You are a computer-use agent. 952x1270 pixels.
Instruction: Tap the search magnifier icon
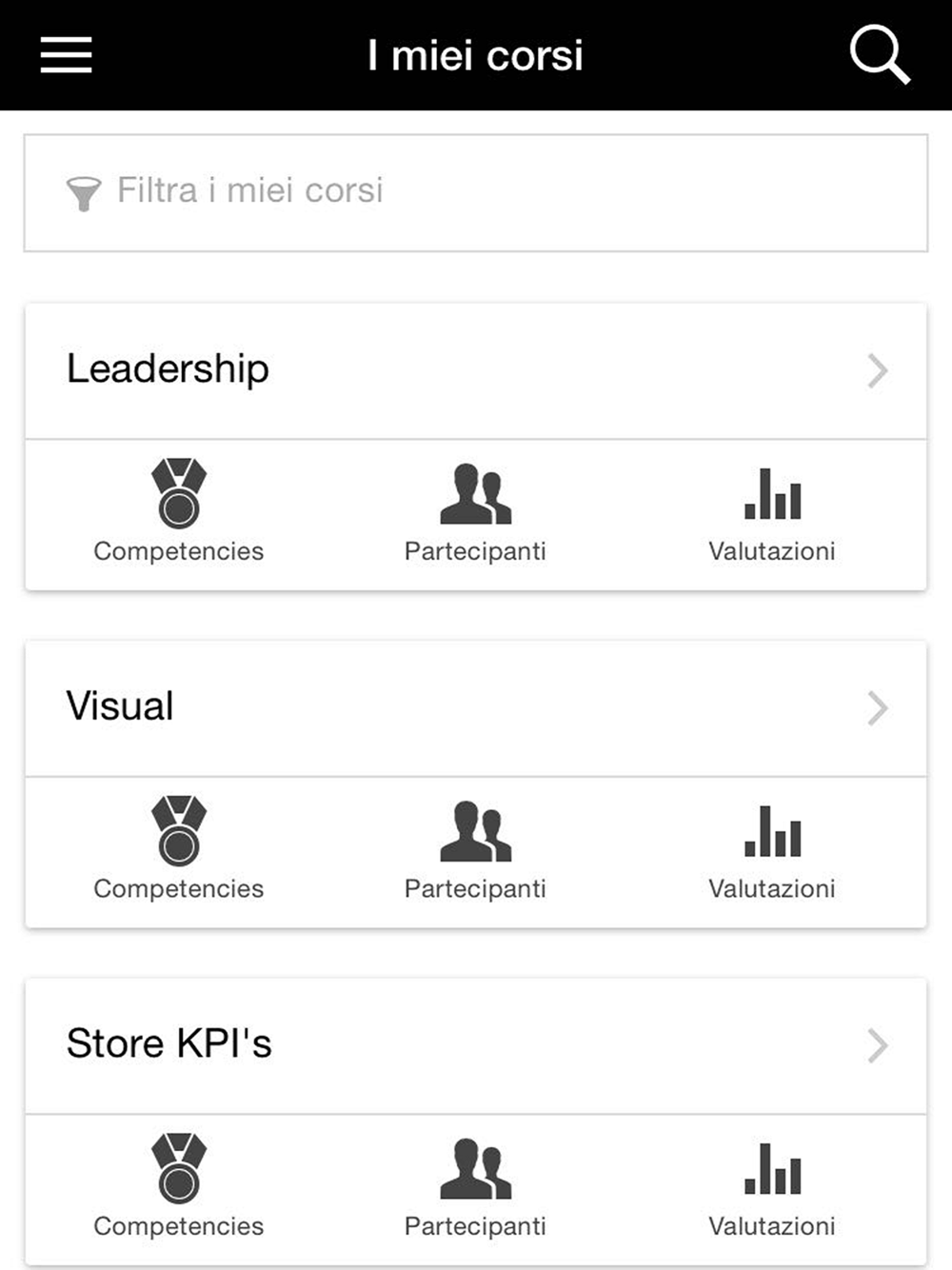[879, 55]
